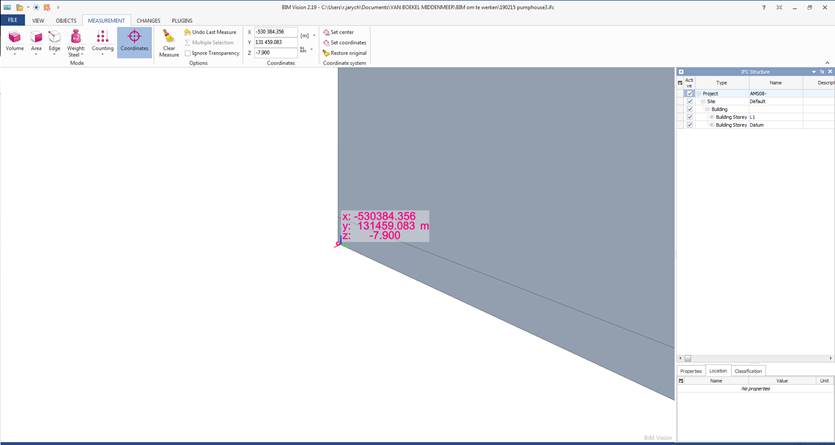Click Undo Last Measure
The width and height of the screenshot is (835, 445).
210,32
